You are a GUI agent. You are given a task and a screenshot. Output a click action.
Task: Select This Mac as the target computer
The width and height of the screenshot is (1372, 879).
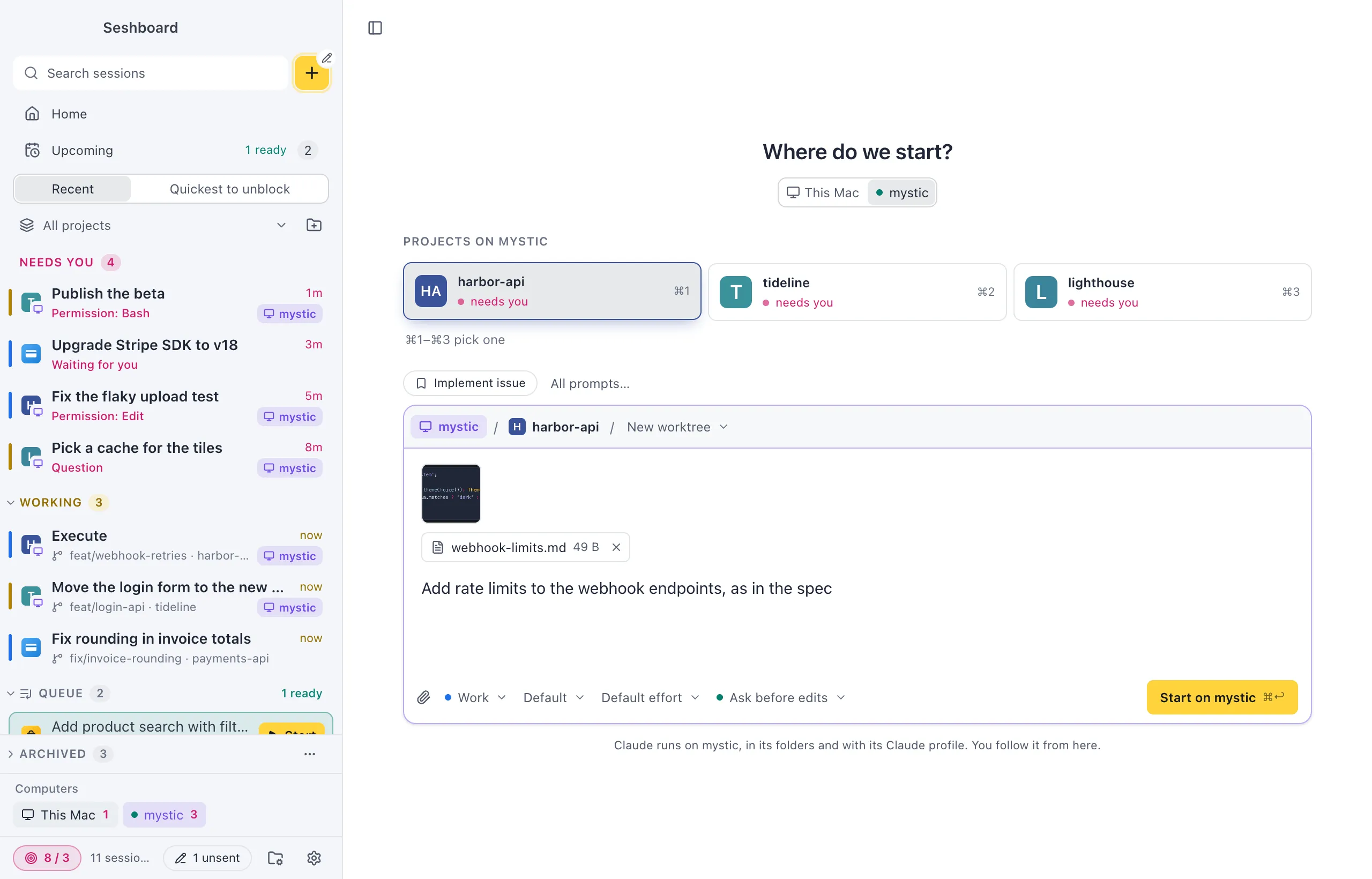point(823,192)
